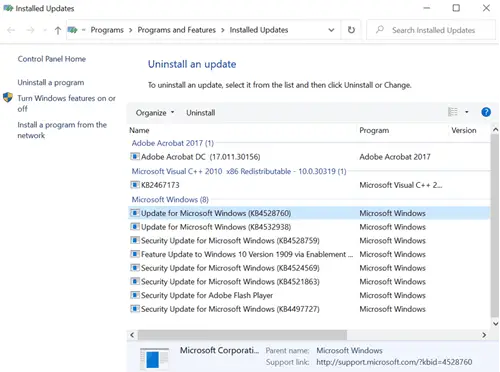The width and height of the screenshot is (500, 372).
Task: Select Security Update (KB4521863) row
Action: point(309,282)
